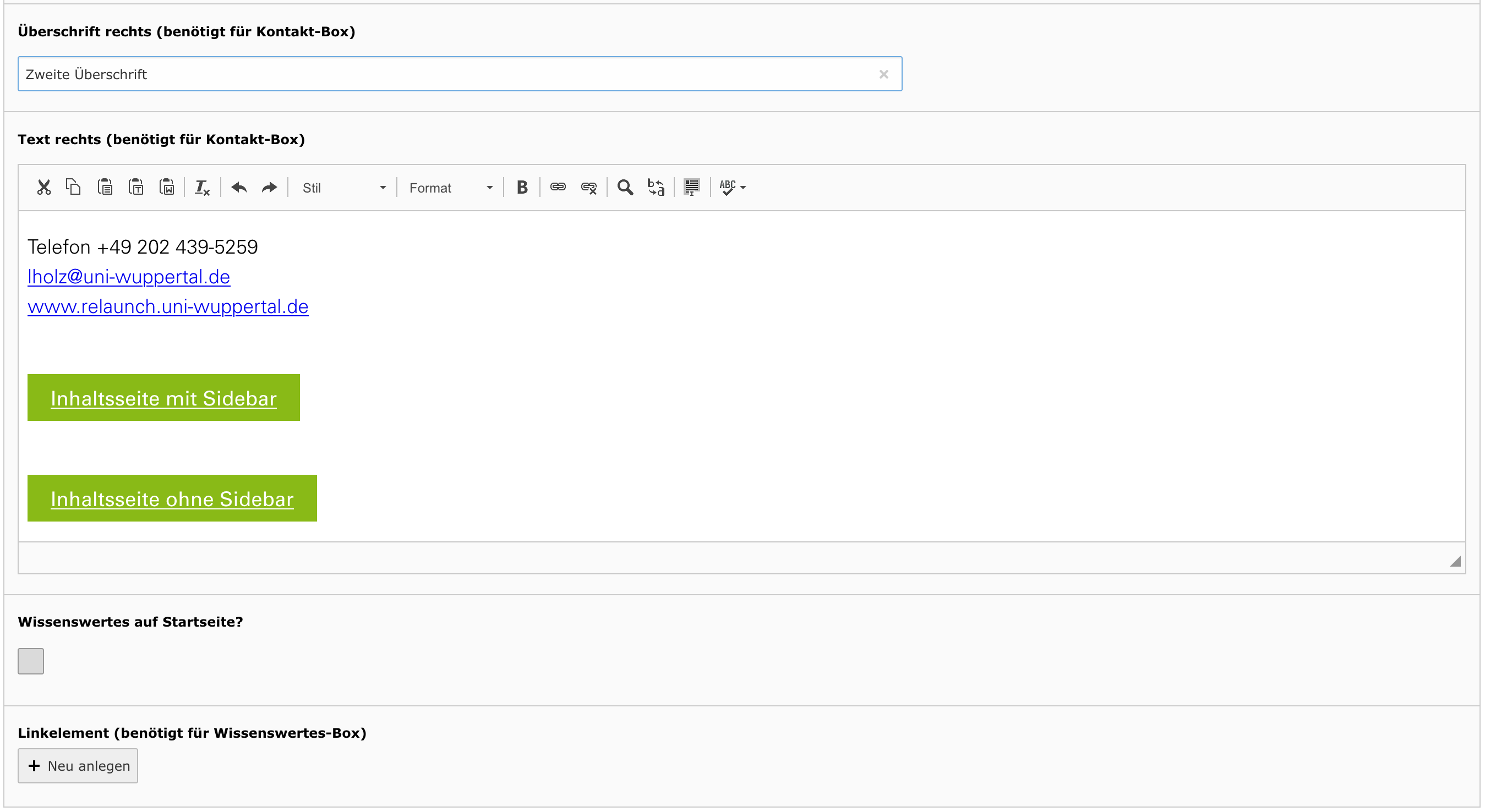Image resolution: width=1485 pixels, height=812 pixels.
Task: Enable Wissenswertes auf Startseite checkbox
Action: click(x=31, y=661)
